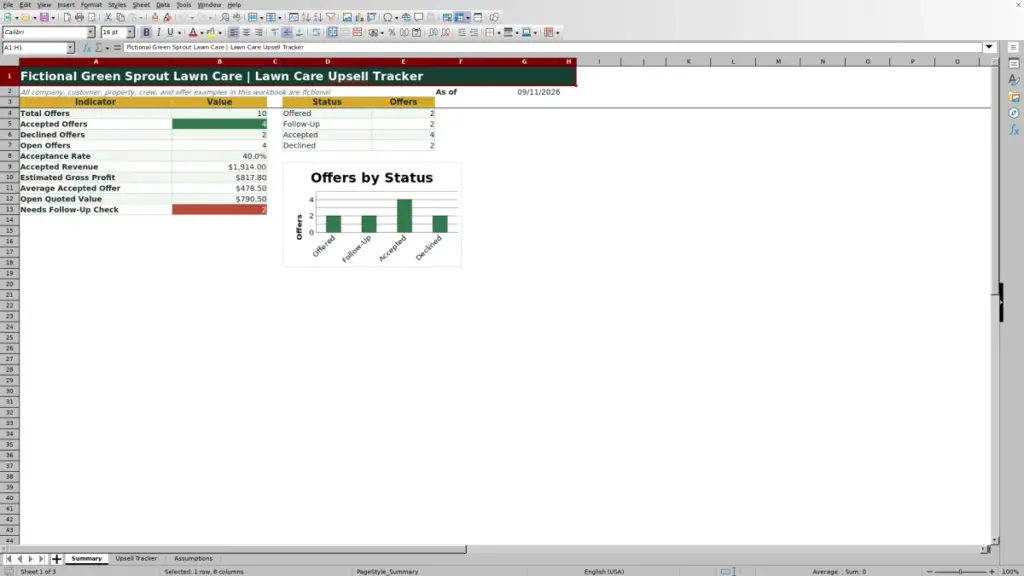
Task: Click the Increase Indent icon
Action: 461,33
